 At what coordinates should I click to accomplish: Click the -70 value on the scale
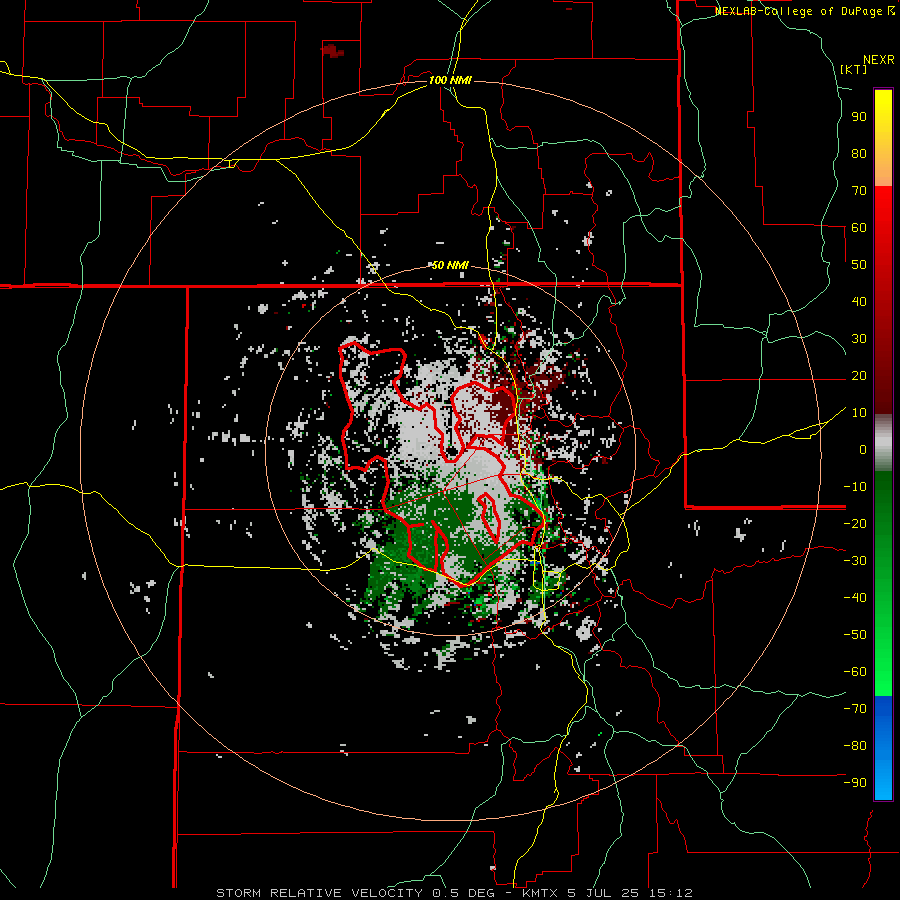click(x=855, y=709)
